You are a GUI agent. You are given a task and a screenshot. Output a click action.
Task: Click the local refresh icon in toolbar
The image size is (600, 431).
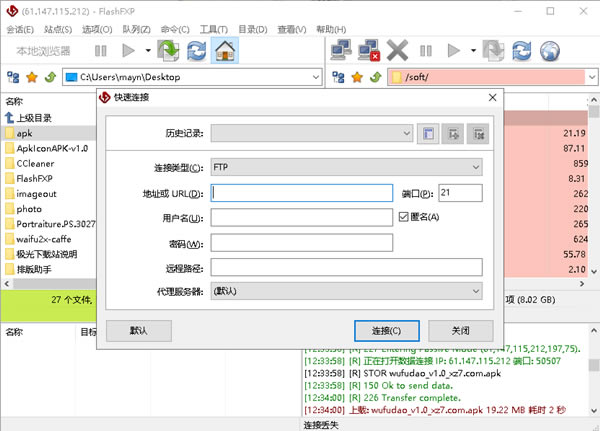click(196, 49)
